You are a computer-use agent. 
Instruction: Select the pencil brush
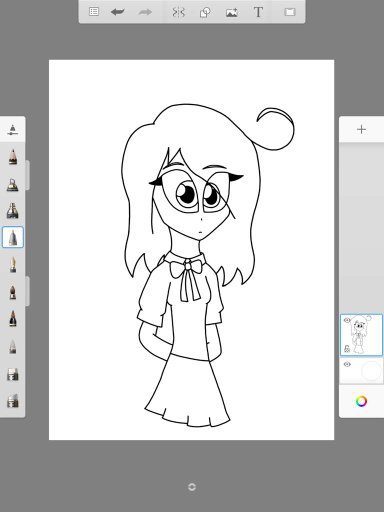click(x=13, y=157)
